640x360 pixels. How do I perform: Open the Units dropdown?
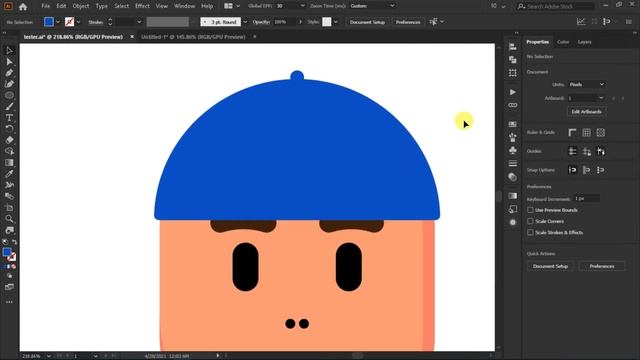point(586,84)
